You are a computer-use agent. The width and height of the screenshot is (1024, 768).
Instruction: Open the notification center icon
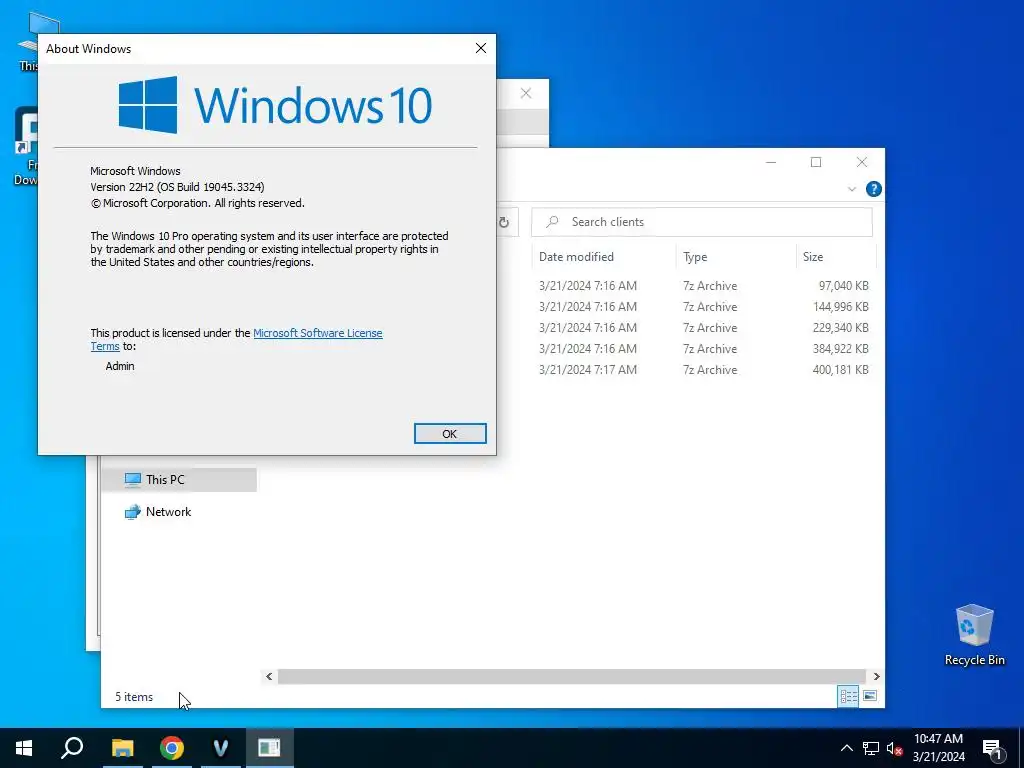(x=992, y=748)
